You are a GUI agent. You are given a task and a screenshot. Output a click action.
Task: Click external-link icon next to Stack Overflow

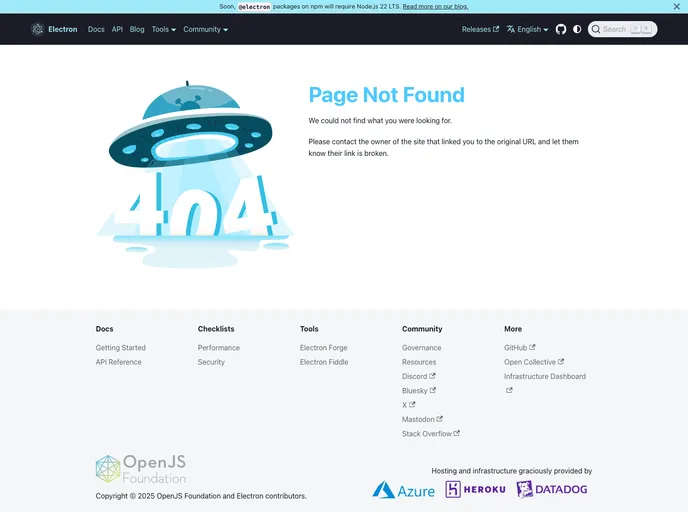457,433
